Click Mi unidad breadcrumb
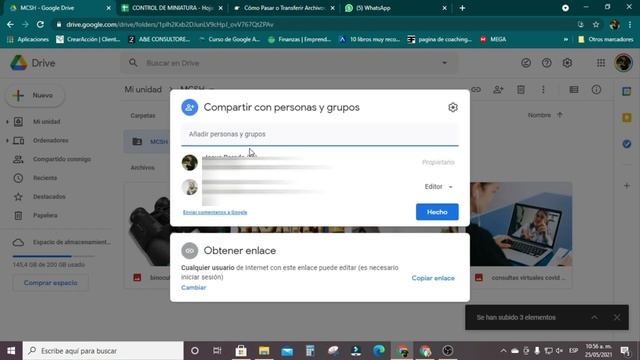Screen dimensions: 640x360 (143, 89)
